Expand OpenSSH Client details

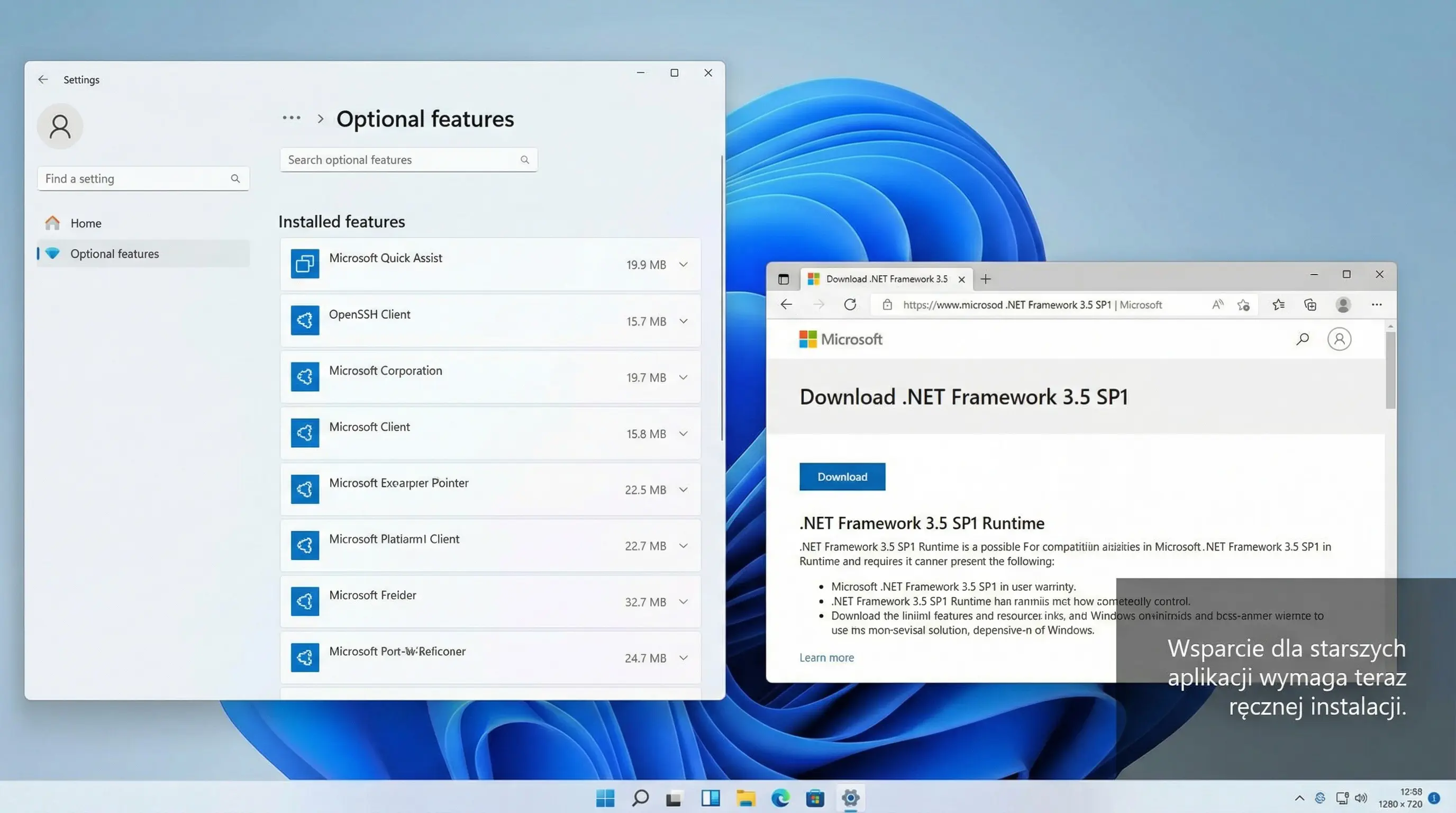(684, 321)
